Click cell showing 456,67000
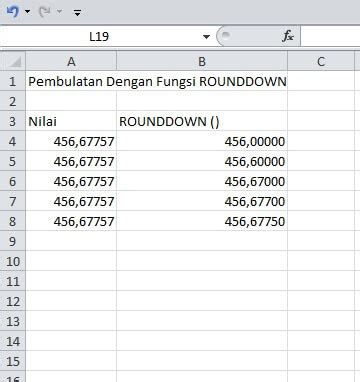360x382 pixels. (x=202, y=181)
